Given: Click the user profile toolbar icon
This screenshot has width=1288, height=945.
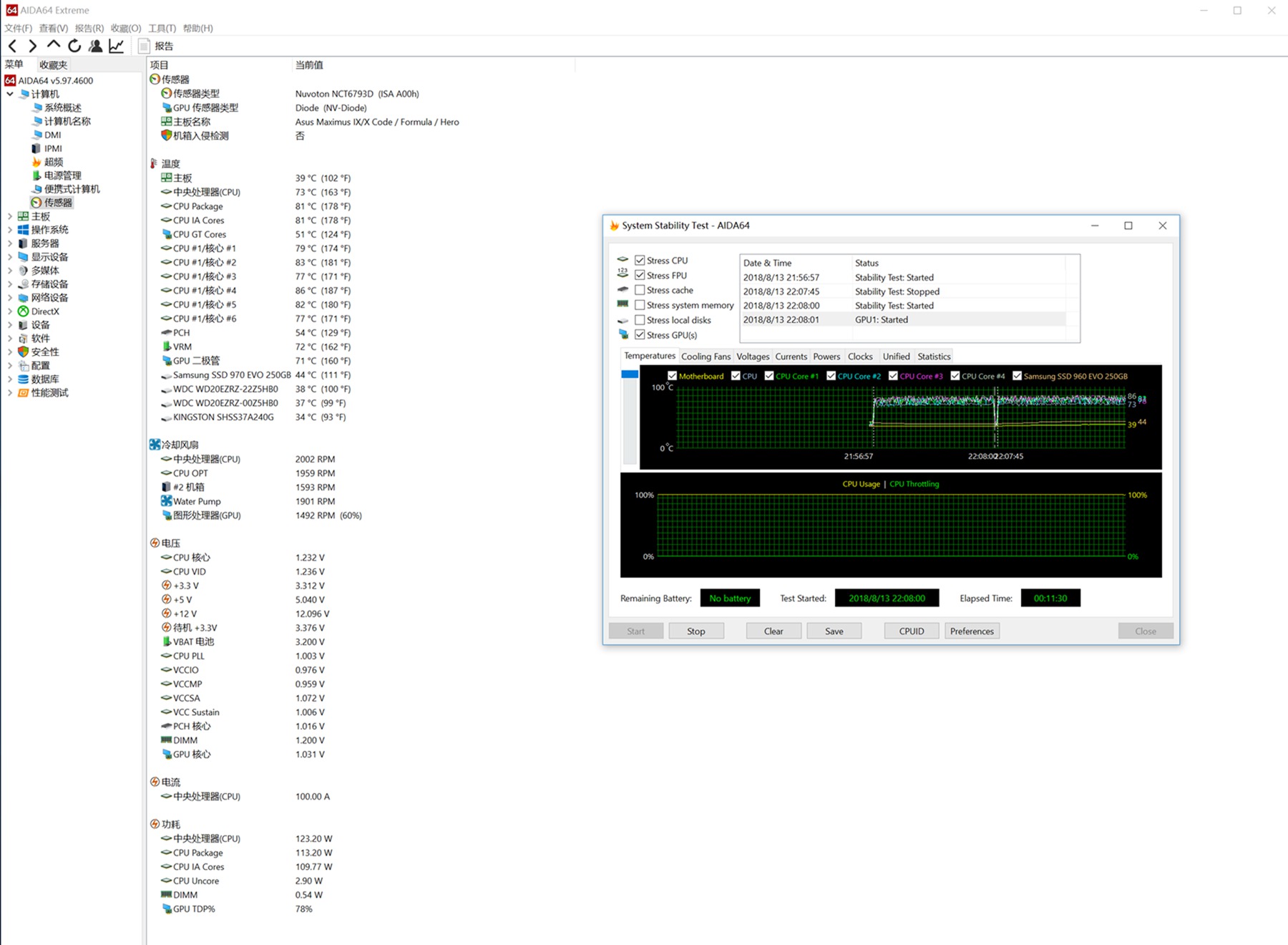Looking at the screenshot, I should point(95,46).
